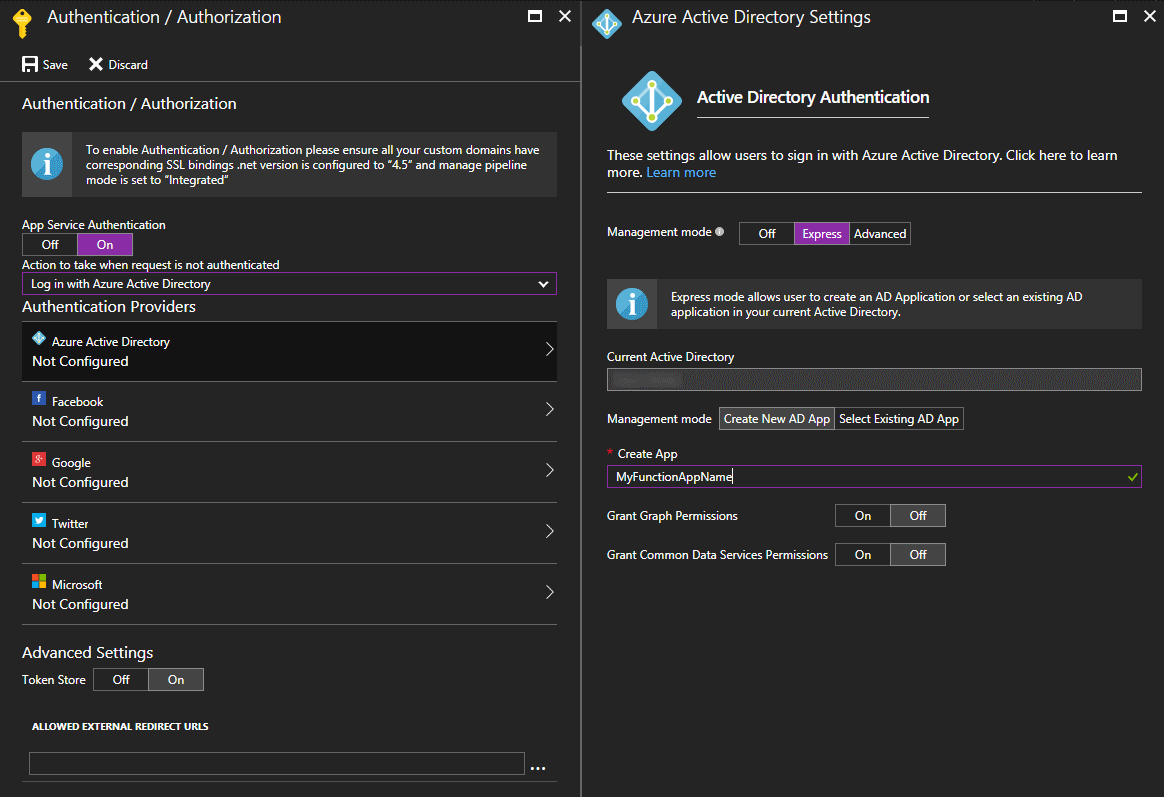Viewport: 1164px width, 797px height.
Task: Click the blue info icon in Authentication notice
Action: (x=47, y=164)
